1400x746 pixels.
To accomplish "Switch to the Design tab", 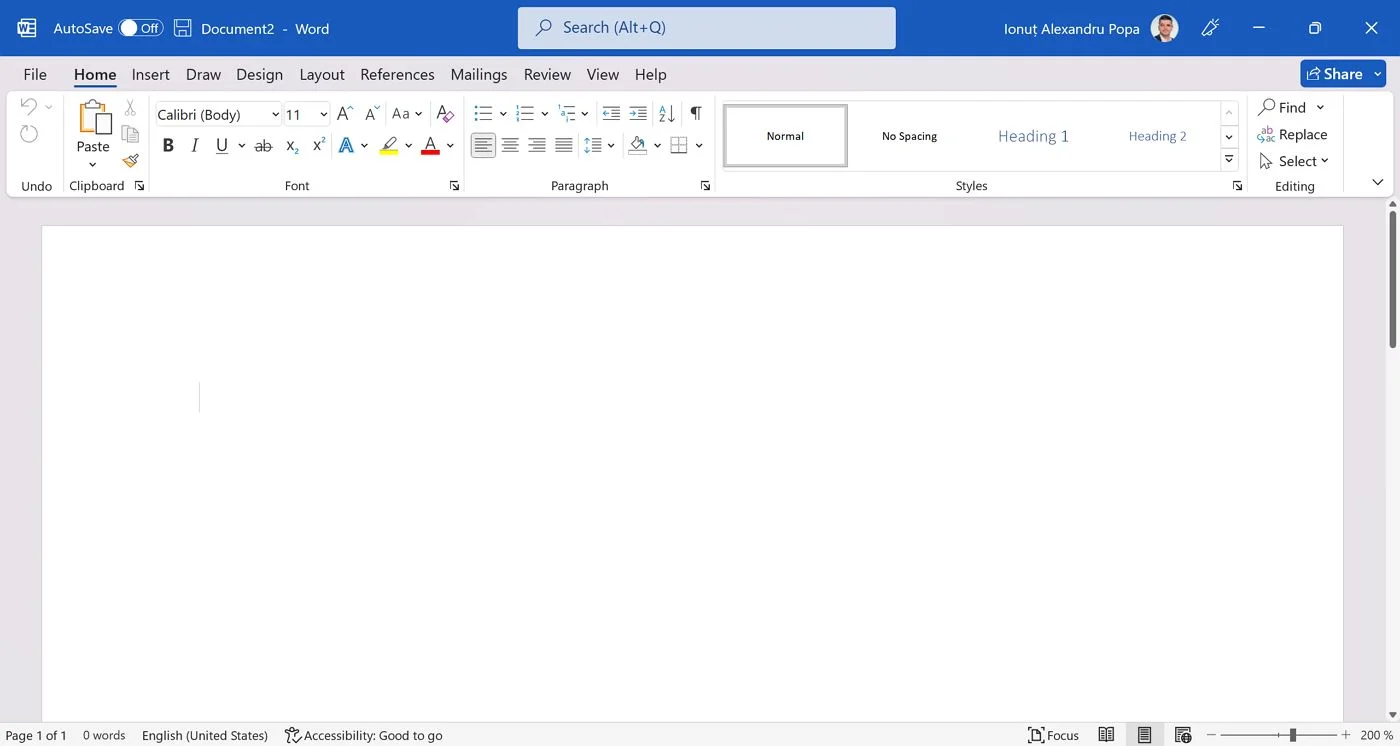I will 260,74.
